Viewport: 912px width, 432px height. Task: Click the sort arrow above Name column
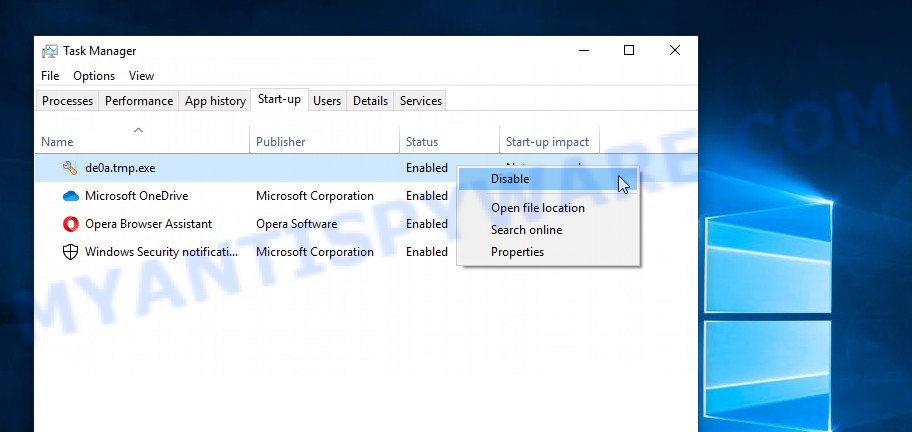(x=138, y=130)
